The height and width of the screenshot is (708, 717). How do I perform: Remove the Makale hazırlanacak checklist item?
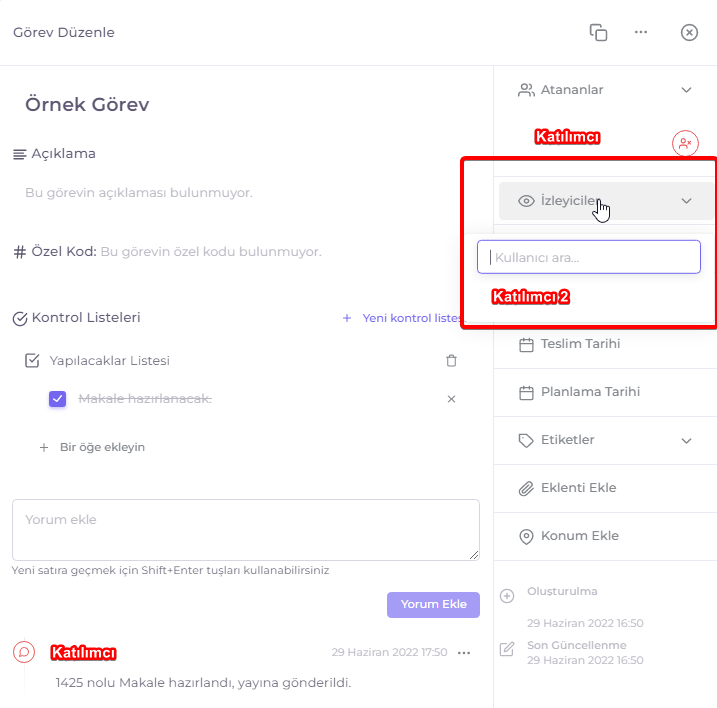451,399
